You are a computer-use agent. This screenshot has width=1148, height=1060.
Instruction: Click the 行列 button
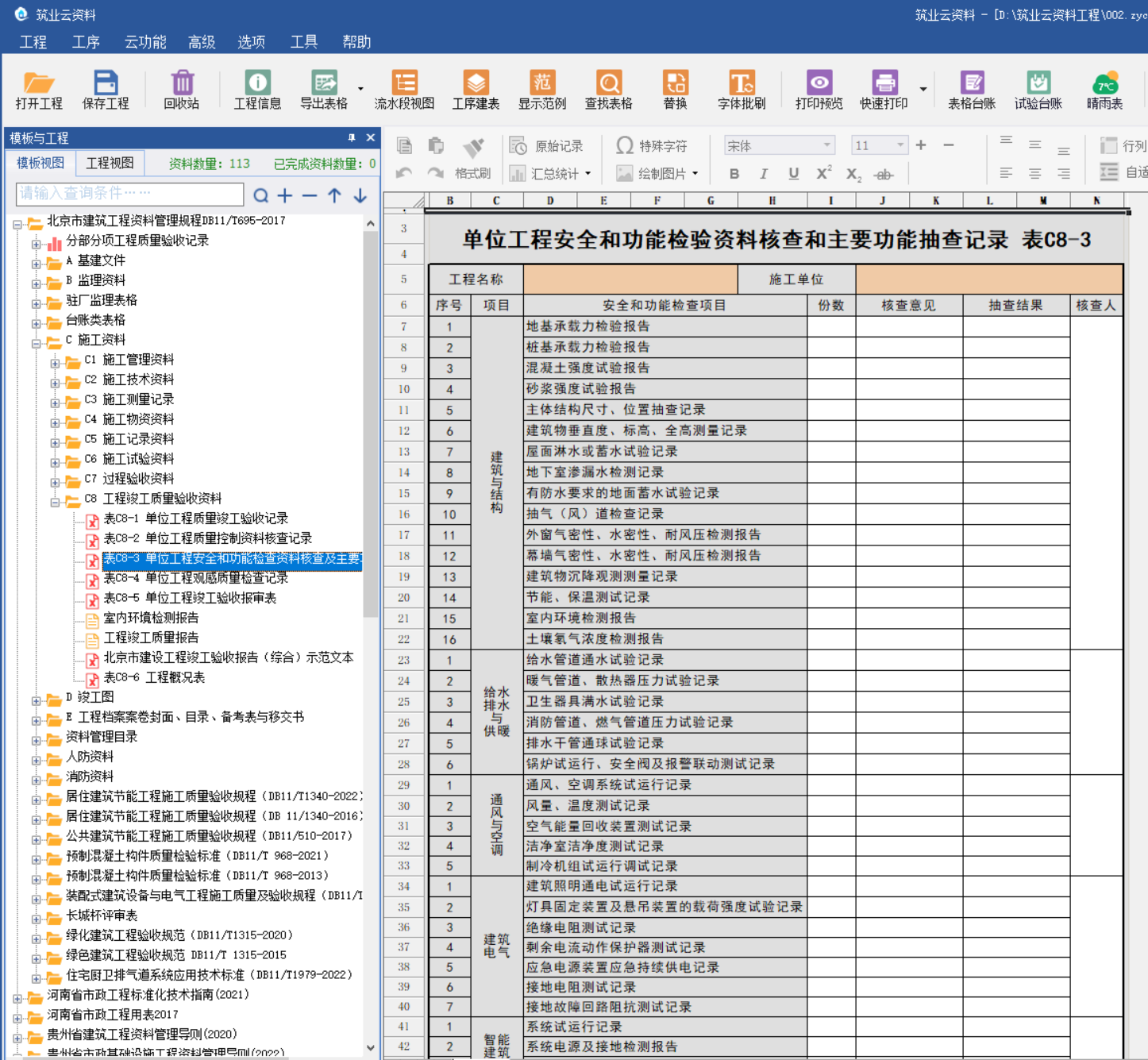(x=1123, y=146)
